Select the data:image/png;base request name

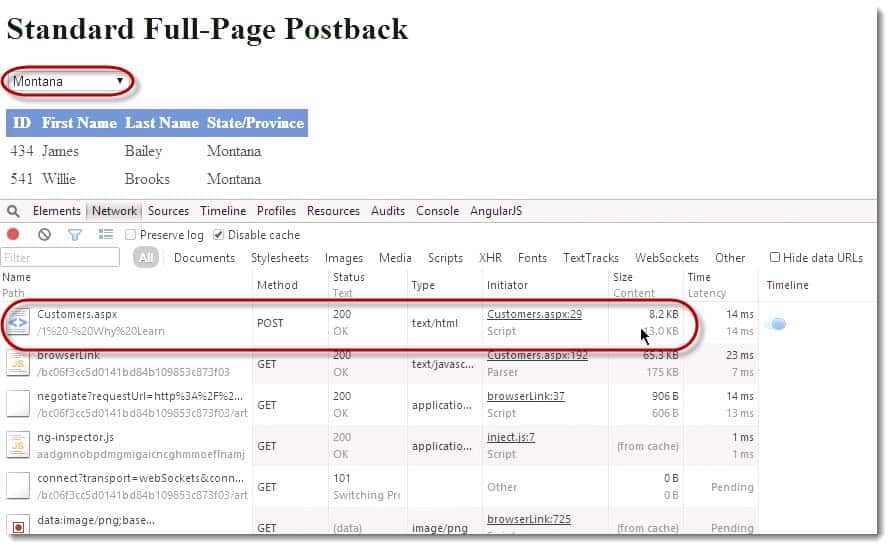coord(96,520)
